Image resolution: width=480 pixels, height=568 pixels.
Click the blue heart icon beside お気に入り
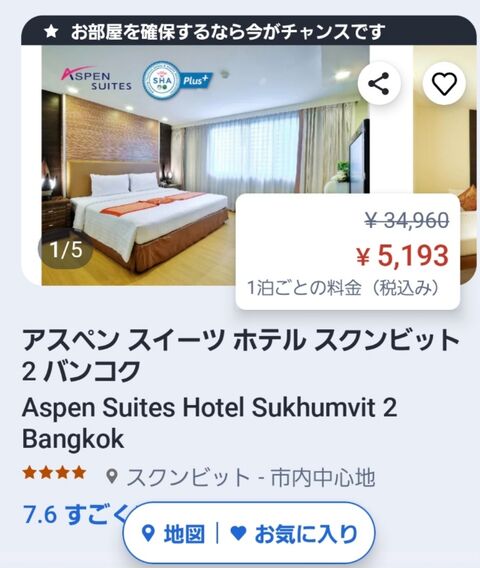pyautogui.click(x=238, y=533)
